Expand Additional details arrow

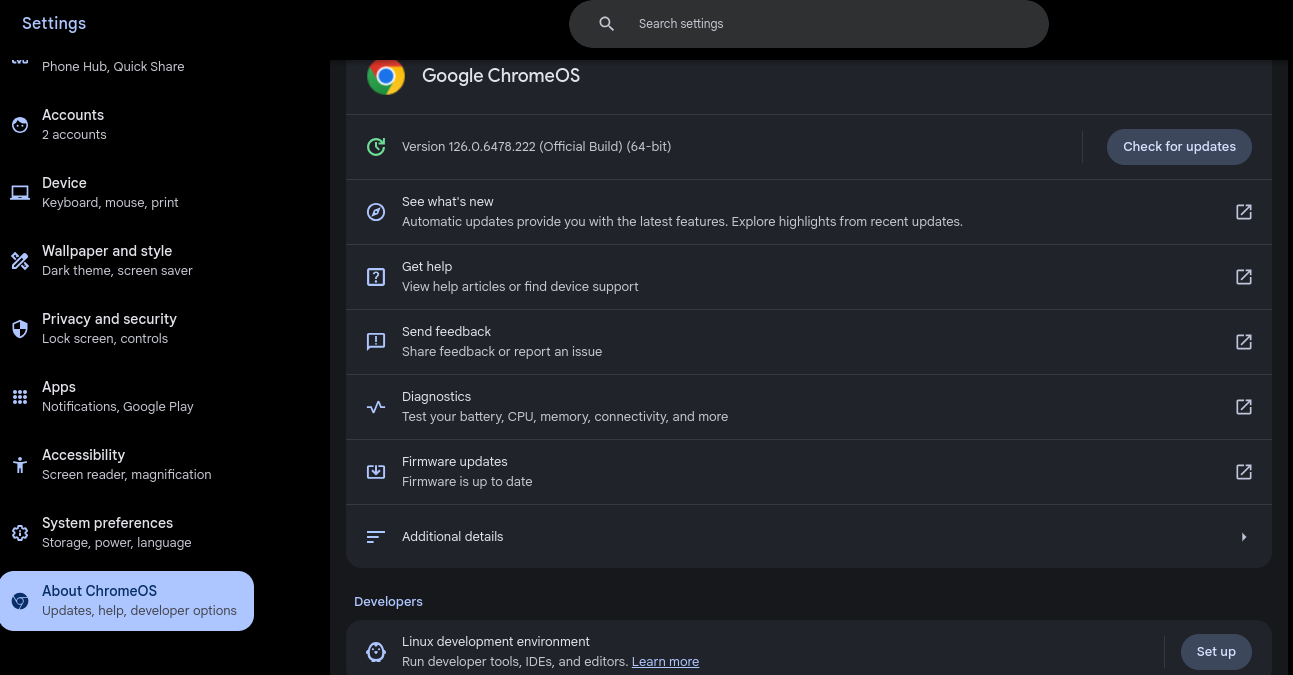(x=1244, y=537)
